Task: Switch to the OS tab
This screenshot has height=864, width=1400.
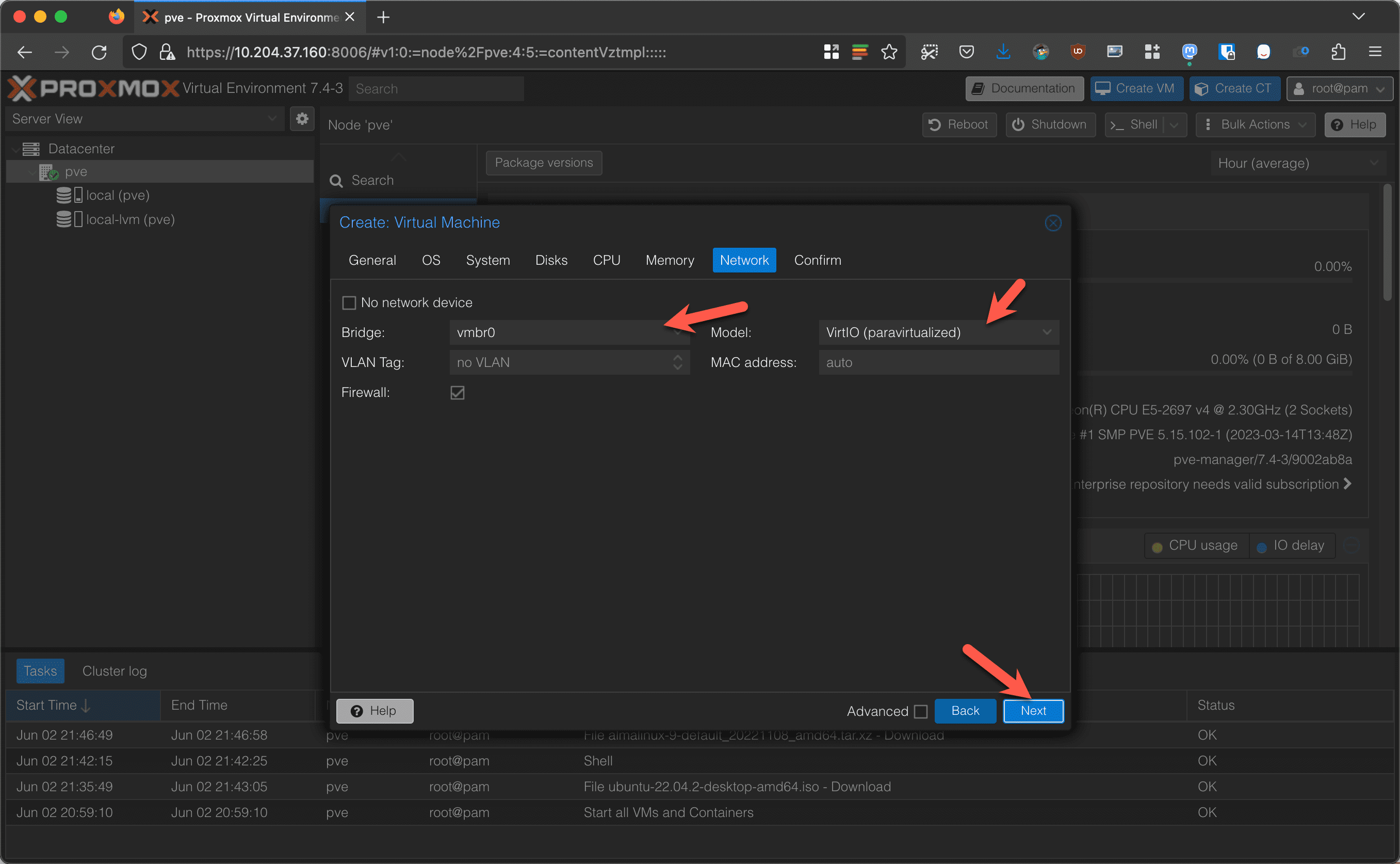Action: tap(431, 260)
